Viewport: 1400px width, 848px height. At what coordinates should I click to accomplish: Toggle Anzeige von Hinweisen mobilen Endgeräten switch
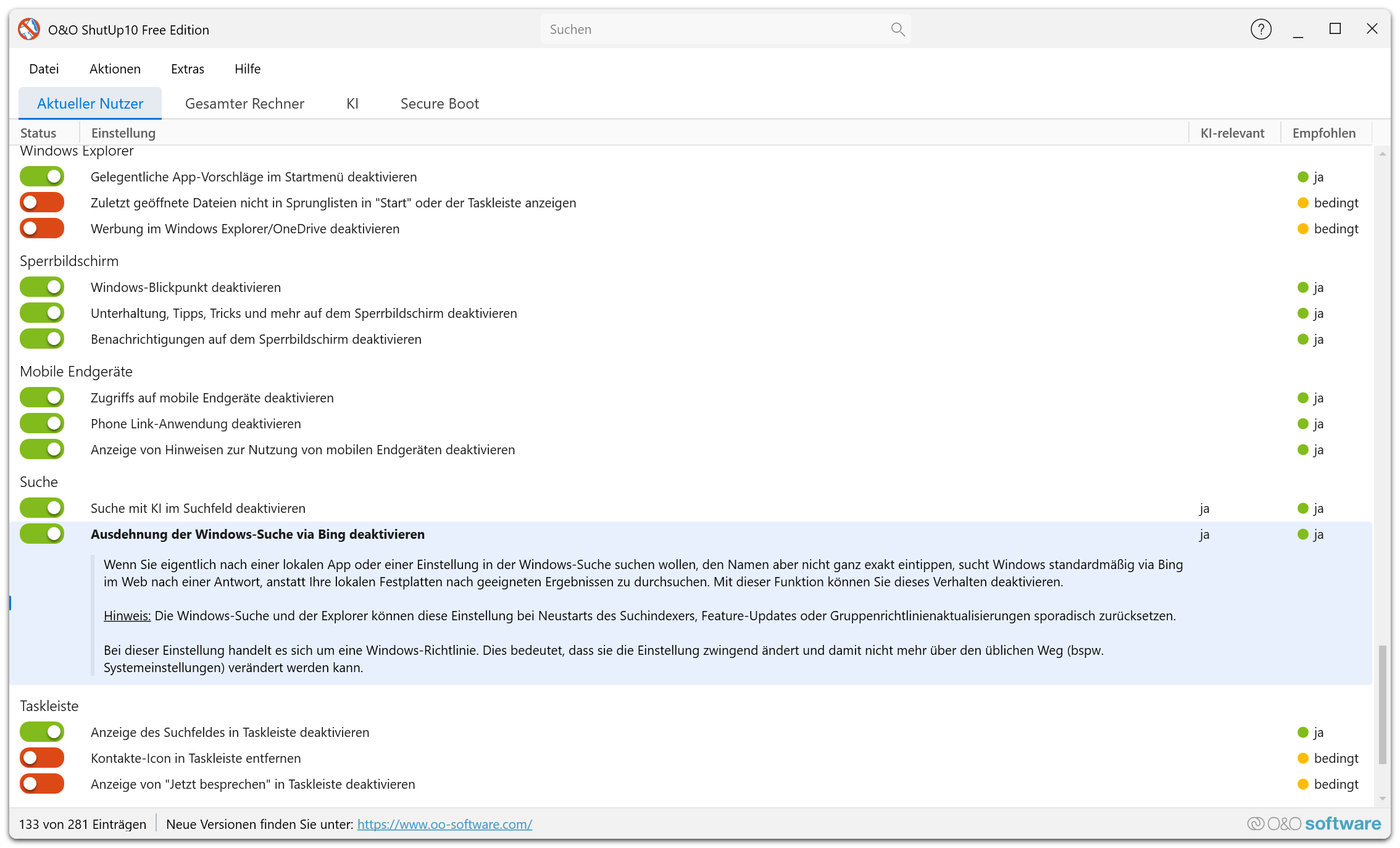[x=42, y=449]
